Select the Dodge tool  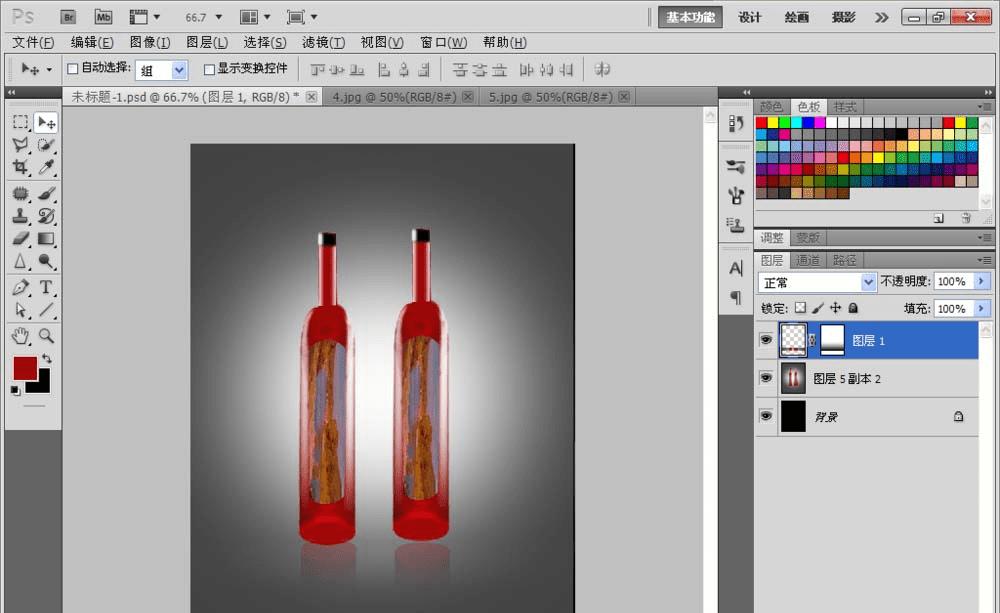click(x=46, y=262)
